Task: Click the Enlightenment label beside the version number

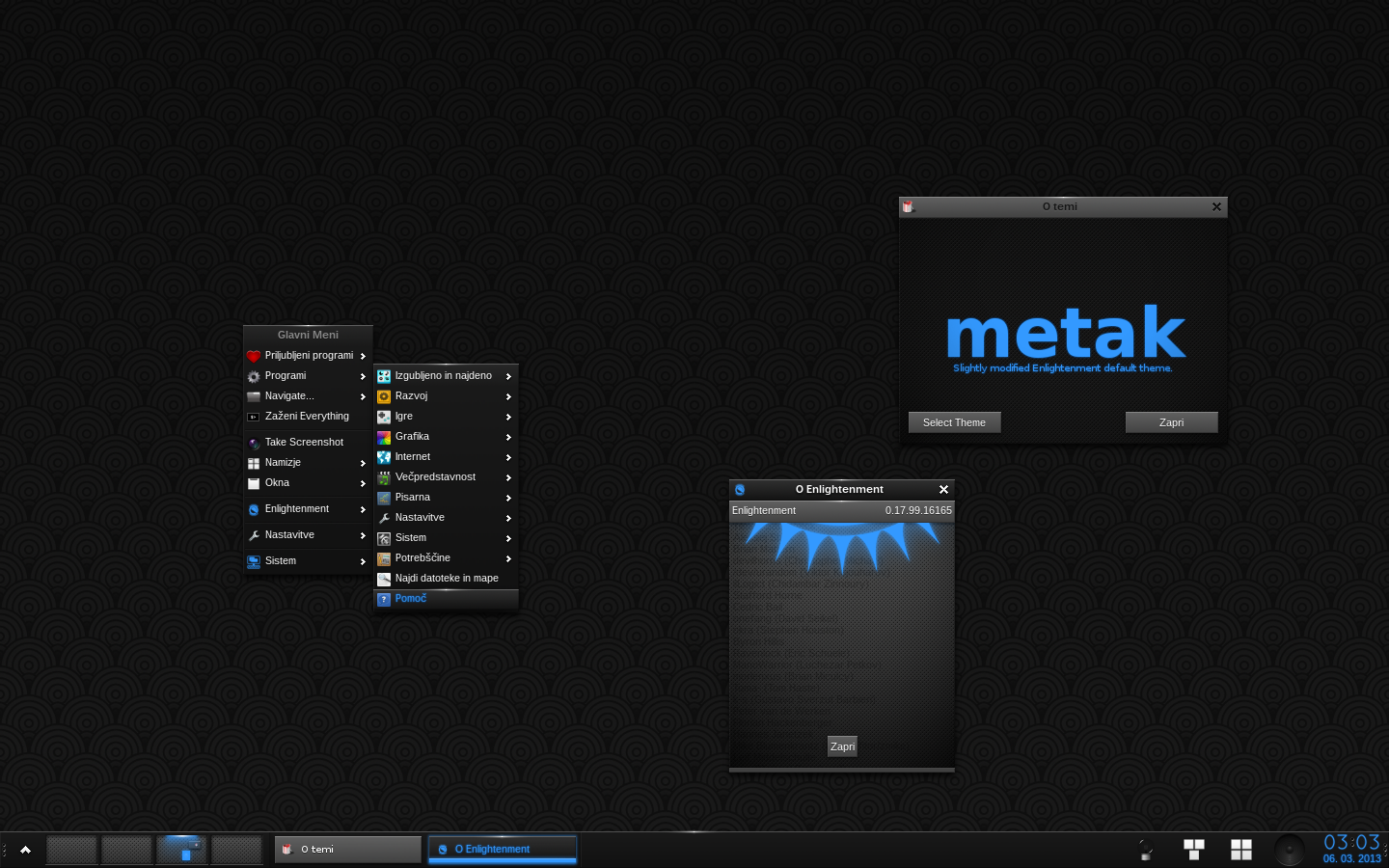Action: click(x=764, y=511)
